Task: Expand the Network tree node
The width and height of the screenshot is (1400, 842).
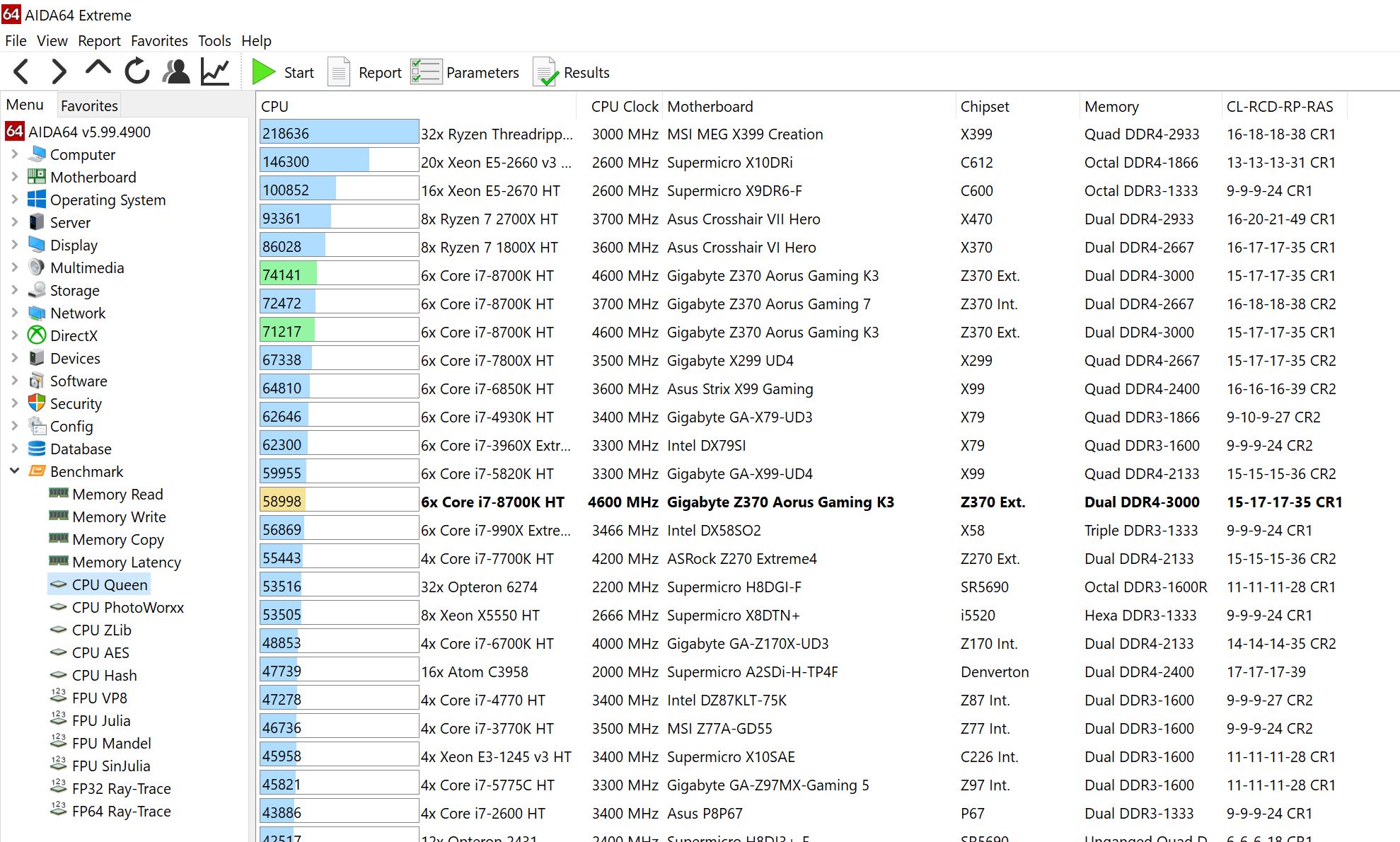Action: 14,312
